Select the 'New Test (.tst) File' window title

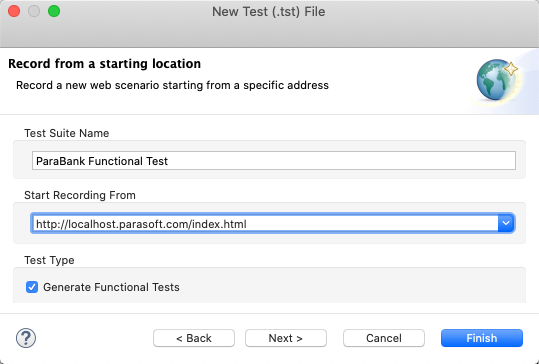pyautogui.click(x=268, y=12)
